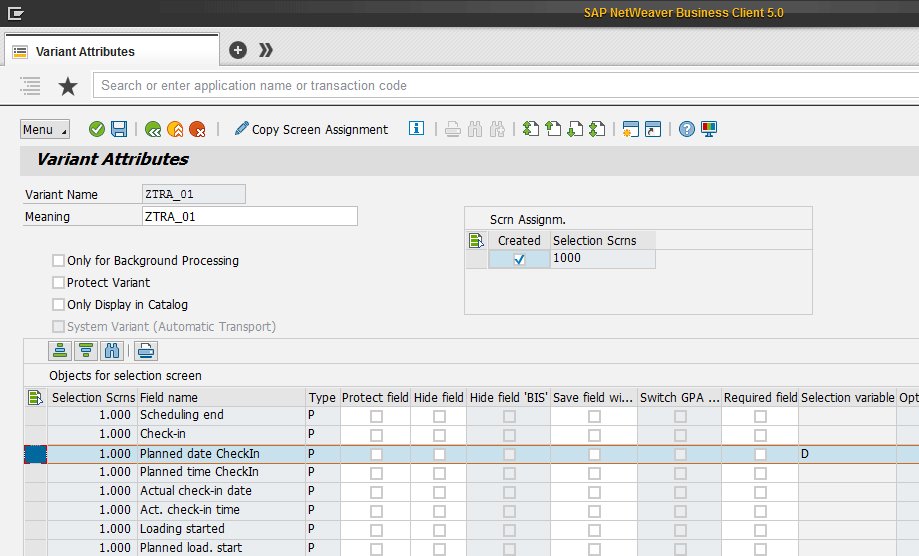Select the Planned load. start field name
Image resolution: width=919 pixels, height=556 pixels.
[x=222, y=548]
